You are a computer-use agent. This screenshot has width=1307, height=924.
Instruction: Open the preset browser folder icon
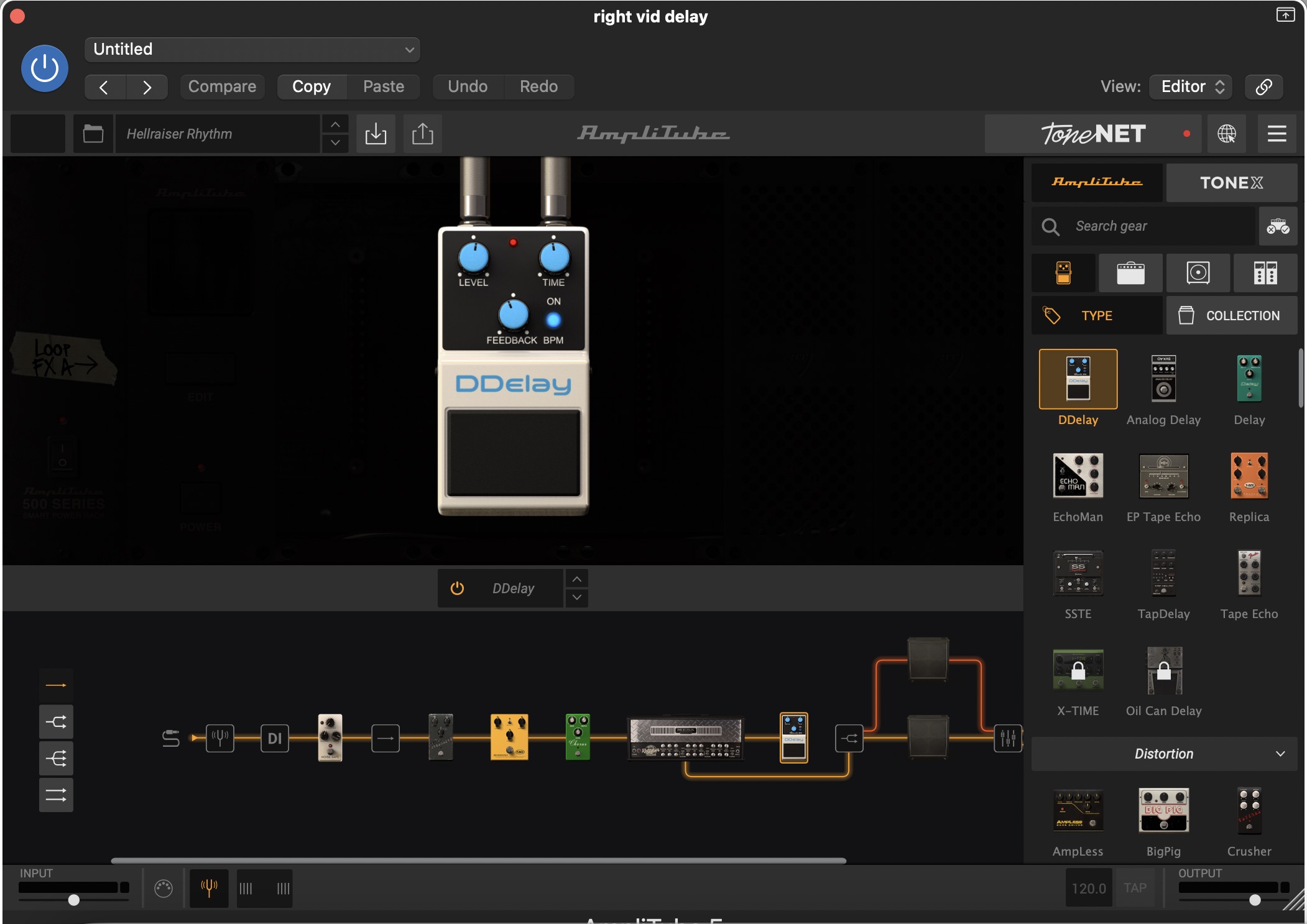(93, 134)
